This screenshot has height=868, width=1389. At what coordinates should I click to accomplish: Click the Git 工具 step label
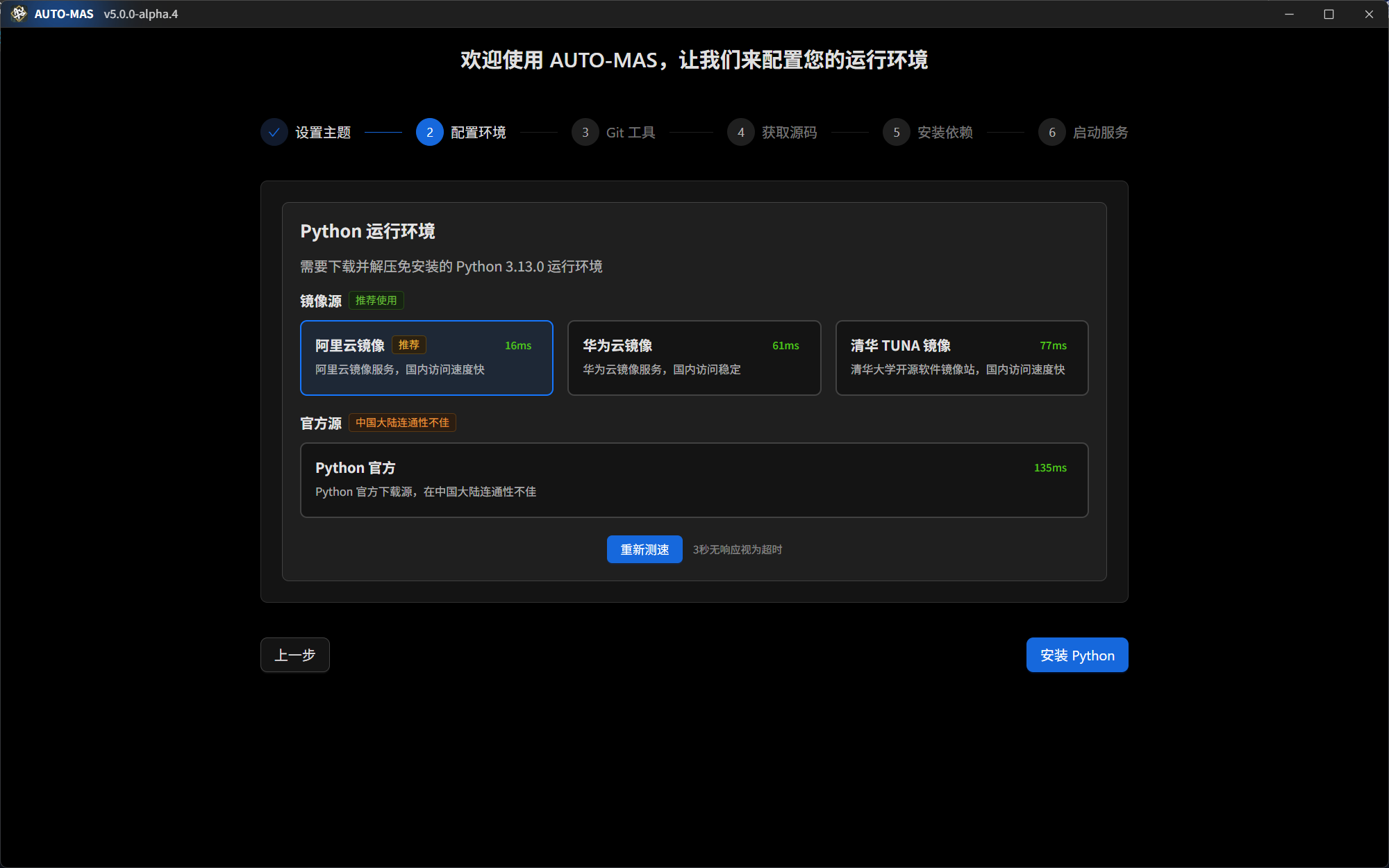click(x=631, y=133)
